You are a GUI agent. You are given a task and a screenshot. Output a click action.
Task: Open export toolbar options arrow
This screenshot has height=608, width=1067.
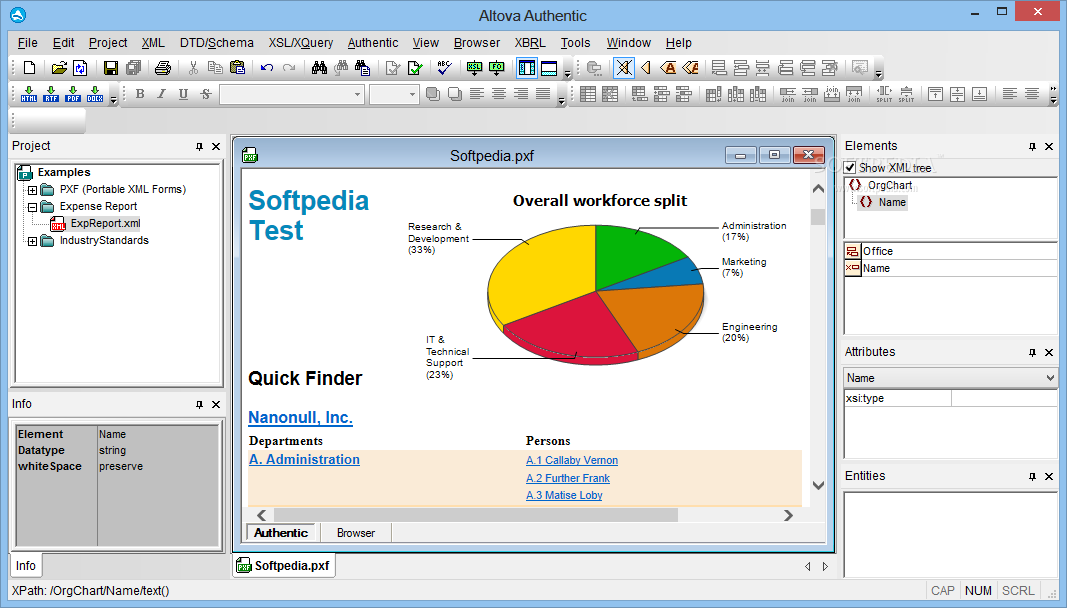click(x=113, y=99)
